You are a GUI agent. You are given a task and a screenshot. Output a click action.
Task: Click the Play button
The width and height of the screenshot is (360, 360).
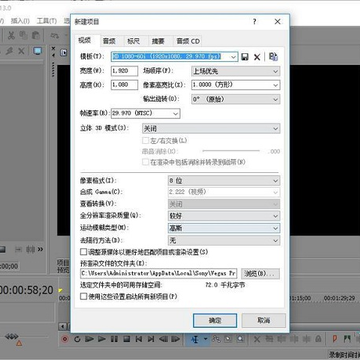point(102,339)
